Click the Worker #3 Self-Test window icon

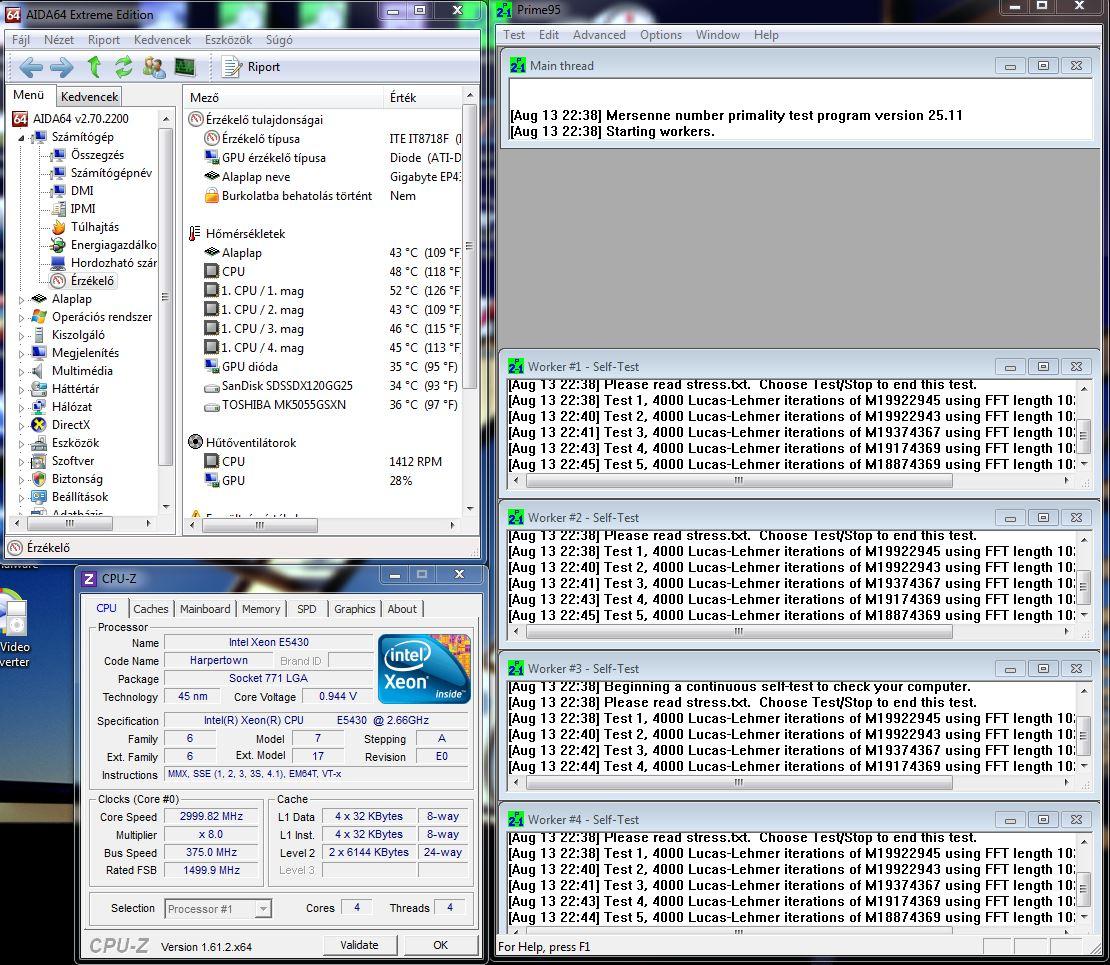pyautogui.click(x=516, y=668)
